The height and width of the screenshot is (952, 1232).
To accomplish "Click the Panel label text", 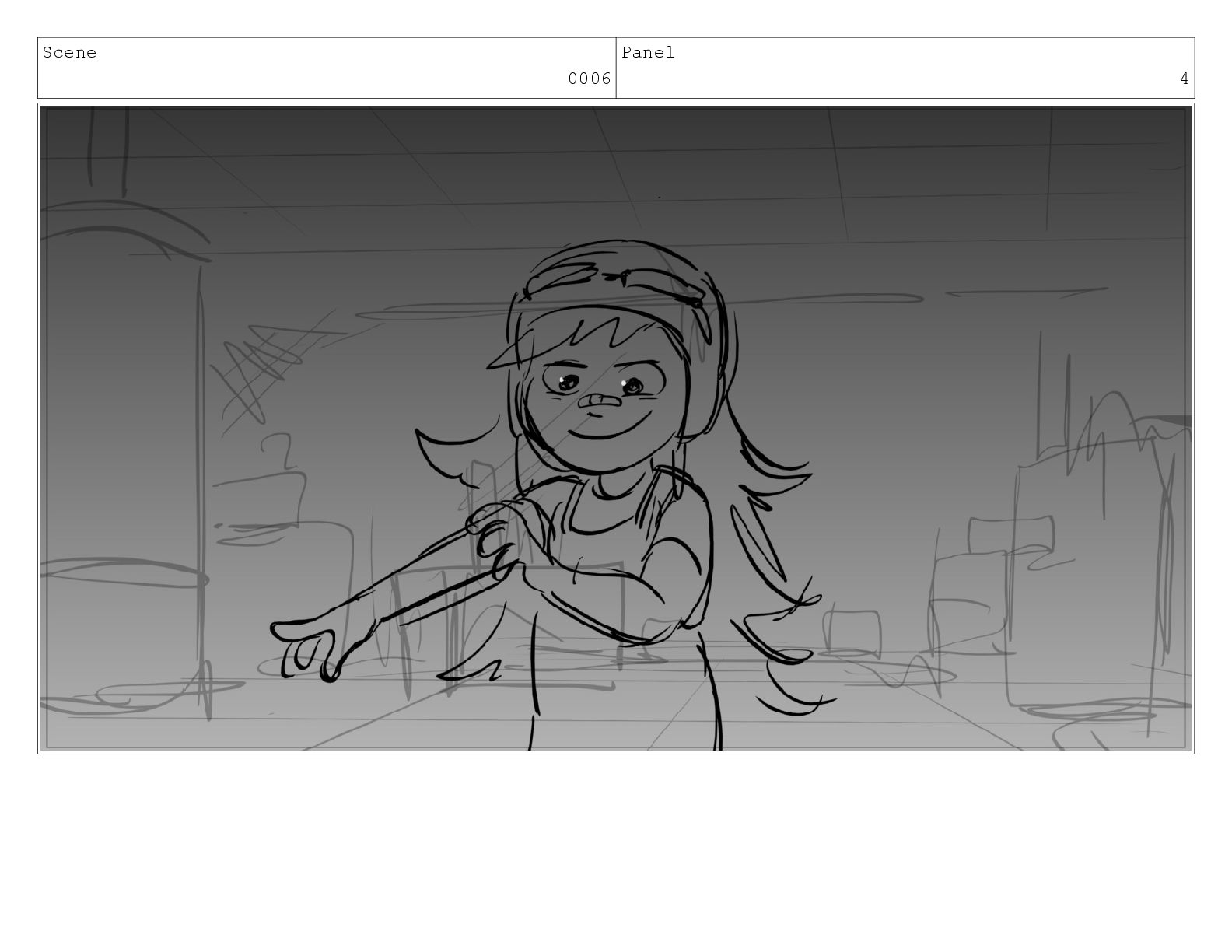I will point(648,53).
